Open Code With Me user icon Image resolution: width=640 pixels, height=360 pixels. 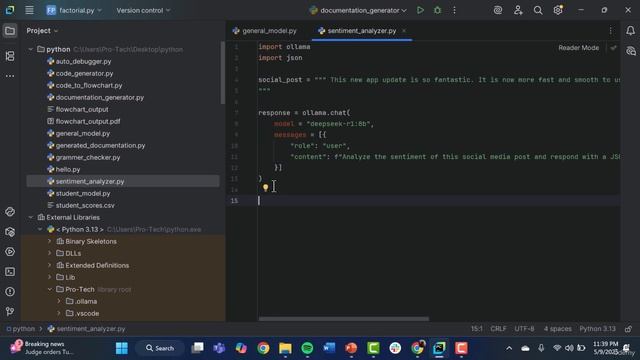pos(518,10)
